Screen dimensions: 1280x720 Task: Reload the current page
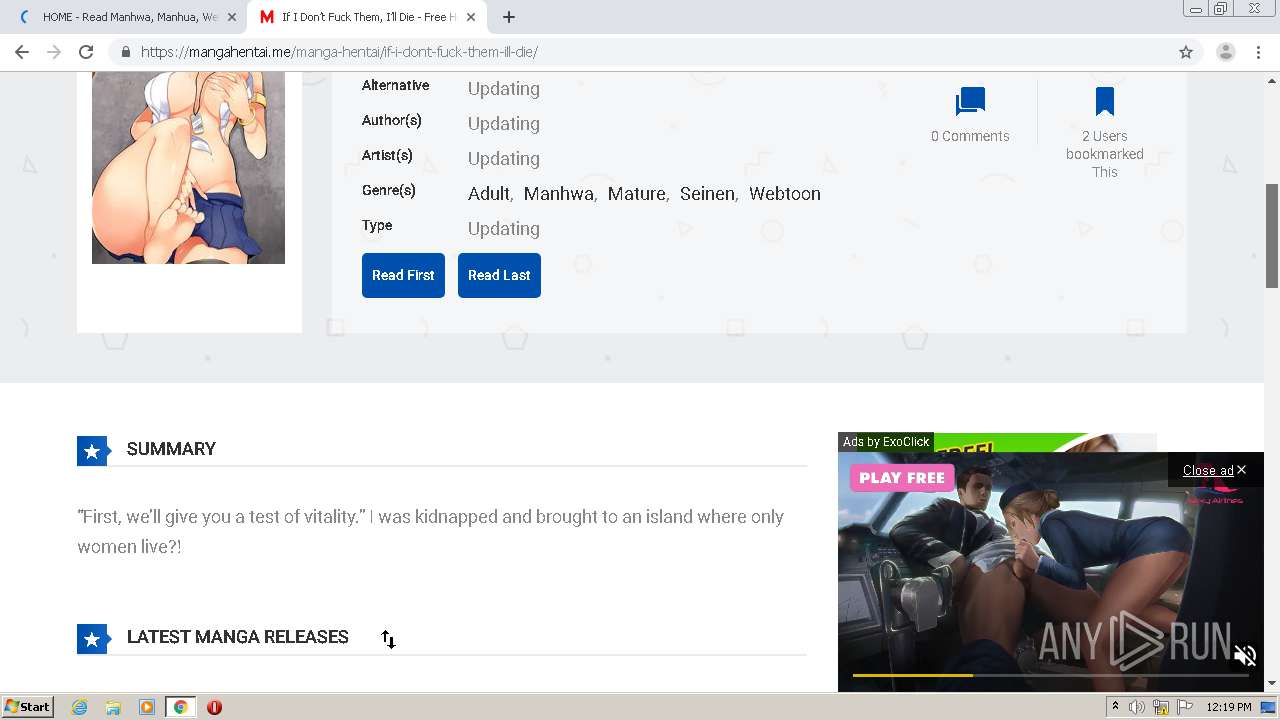(86, 52)
